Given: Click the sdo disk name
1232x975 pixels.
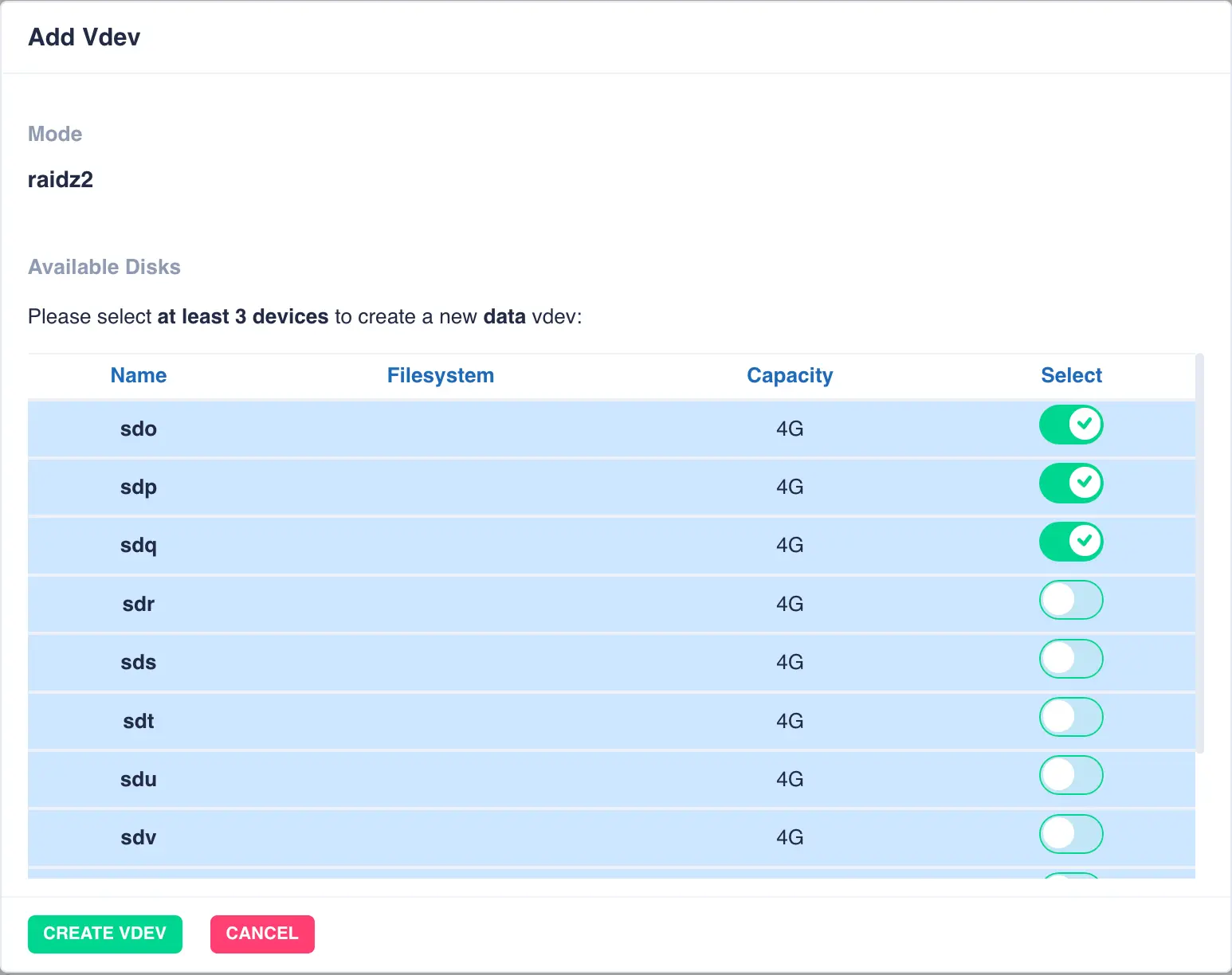Looking at the screenshot, I should point(139,429).
